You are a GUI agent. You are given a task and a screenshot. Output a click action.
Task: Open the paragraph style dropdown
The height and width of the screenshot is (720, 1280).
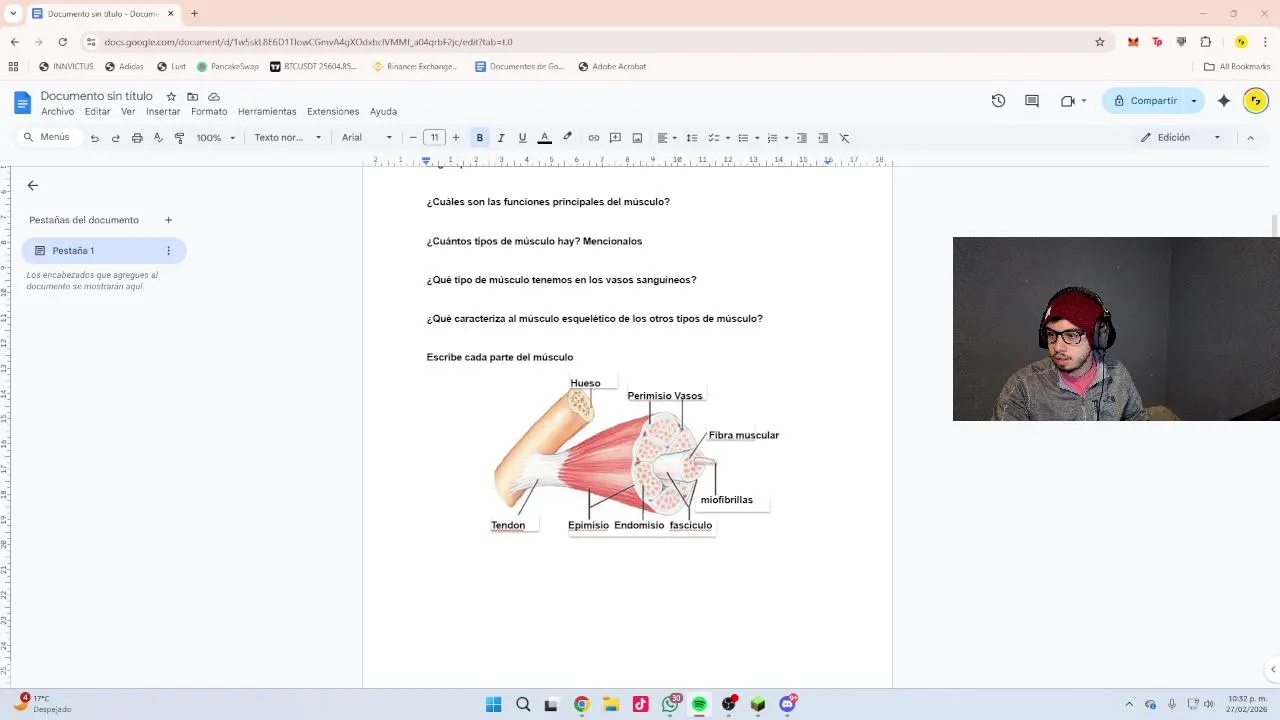pyautogui.click(x=288, y=138)
